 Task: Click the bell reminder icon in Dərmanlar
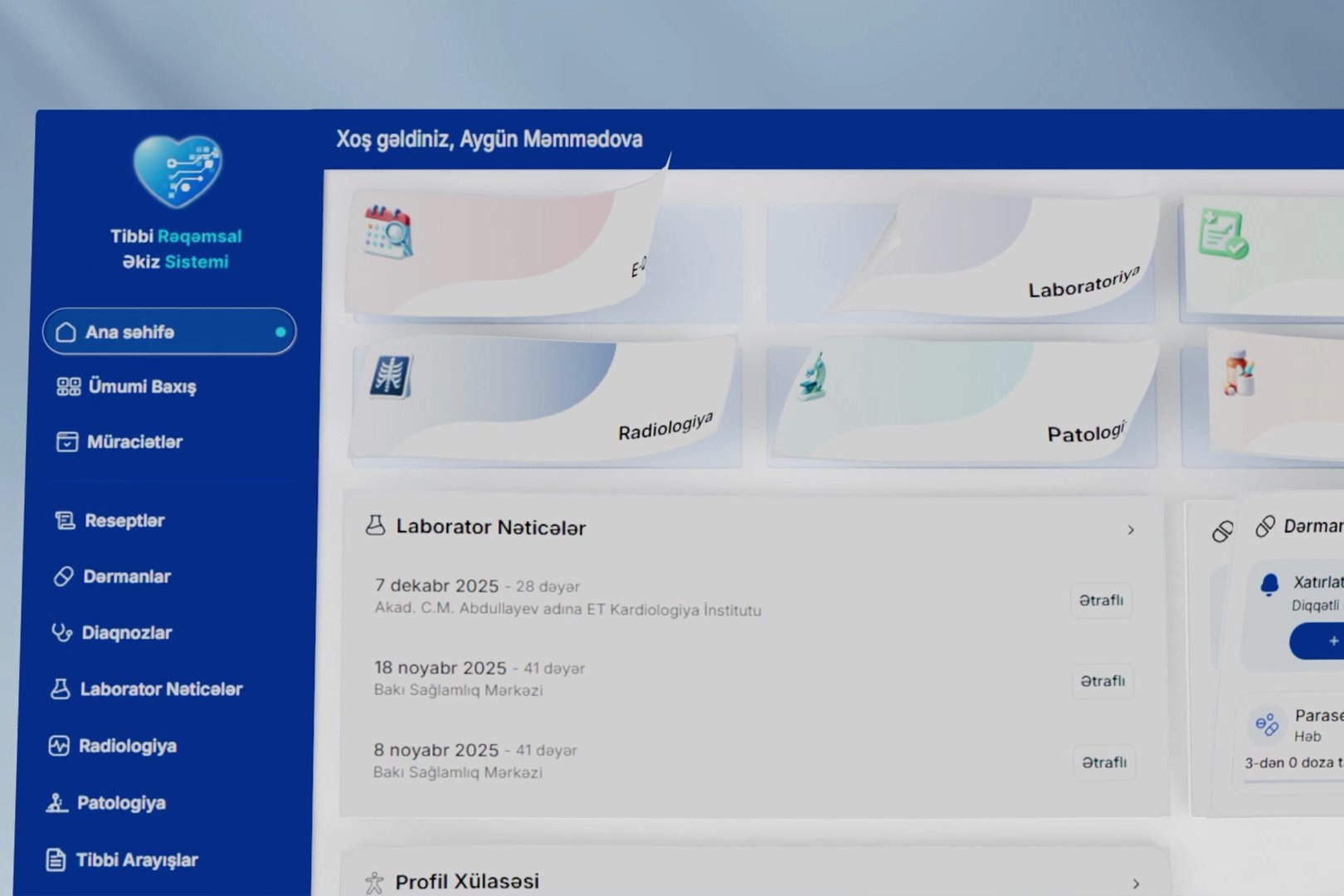[x=1269, y=585]
